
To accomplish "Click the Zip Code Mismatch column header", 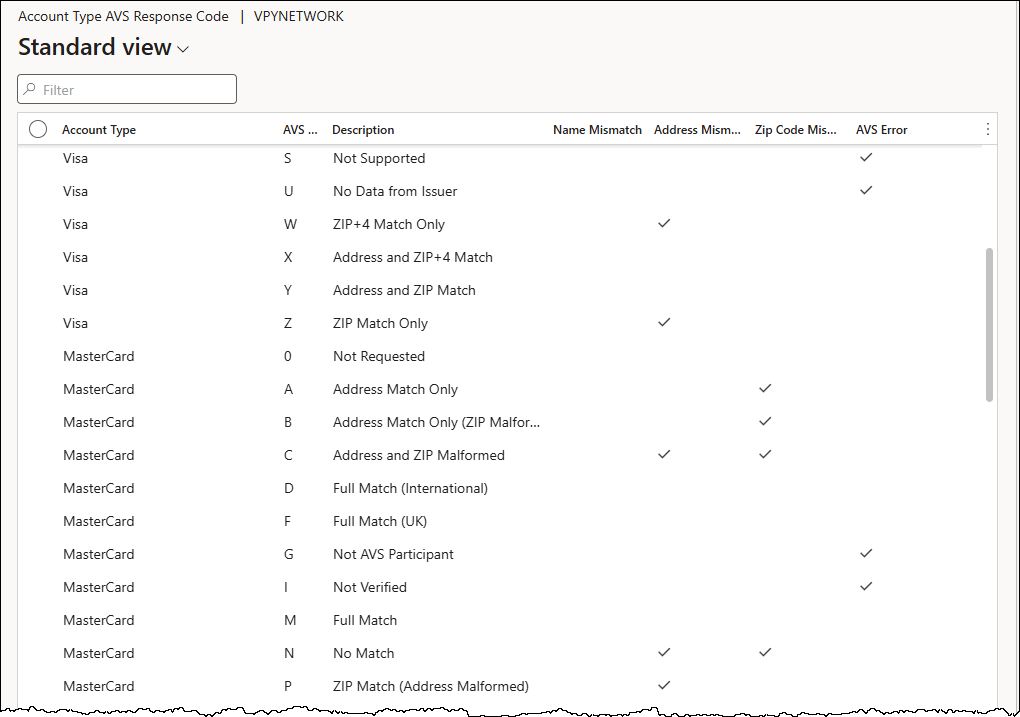I will [796, 129].
